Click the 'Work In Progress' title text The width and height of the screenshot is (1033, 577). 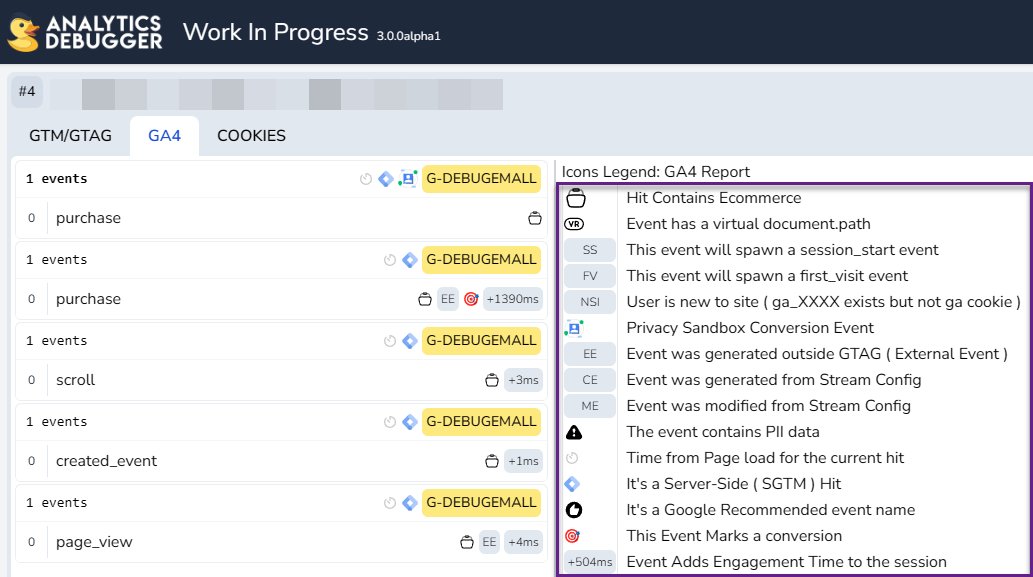pyautogui.click(x=275, y=32)
